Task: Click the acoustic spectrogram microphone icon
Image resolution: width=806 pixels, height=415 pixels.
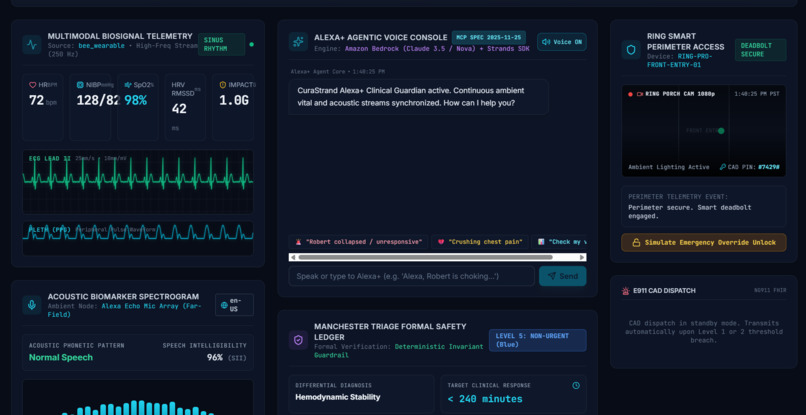Action: 32,305
